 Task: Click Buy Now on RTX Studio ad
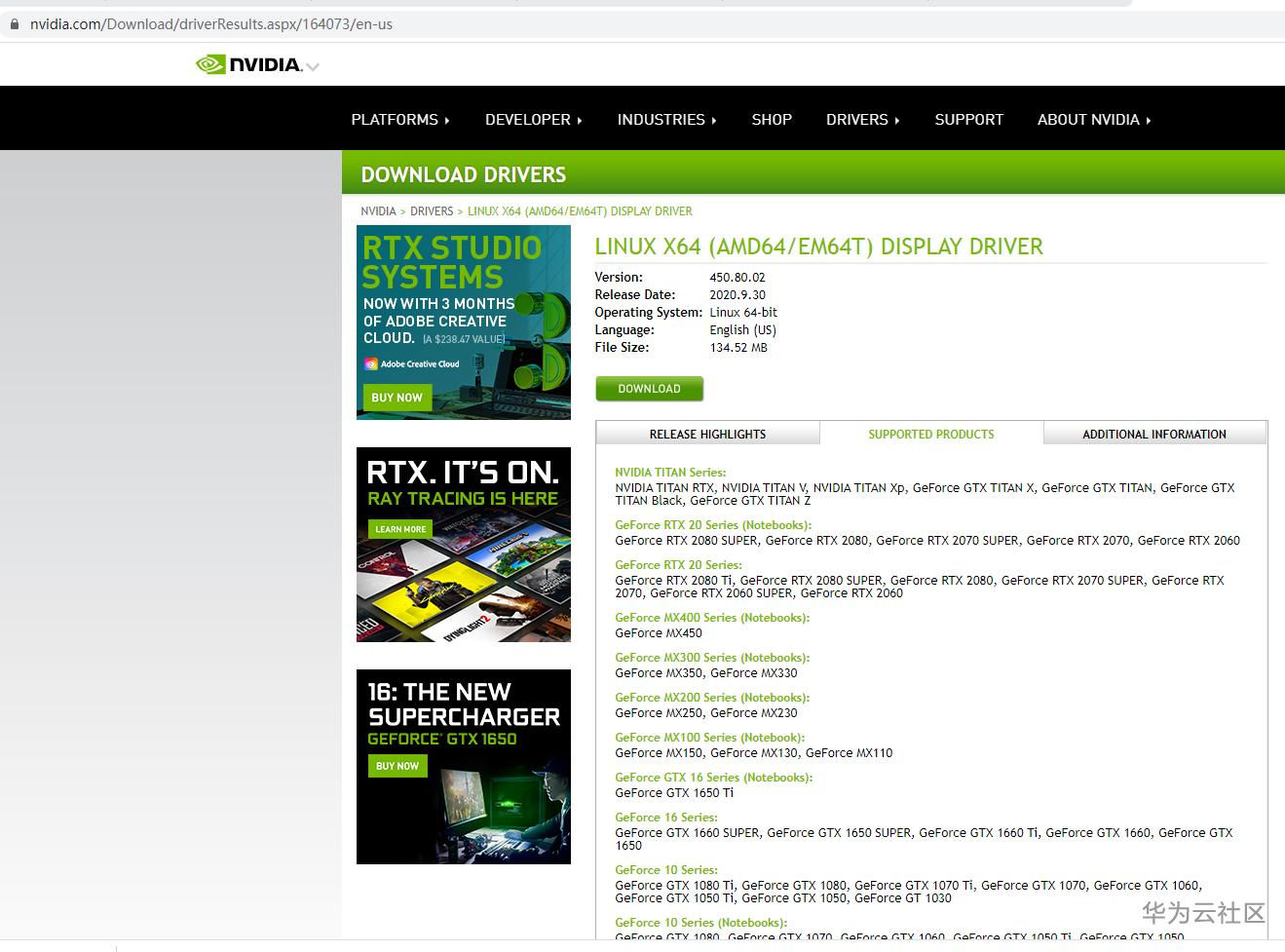click(397, 398)
